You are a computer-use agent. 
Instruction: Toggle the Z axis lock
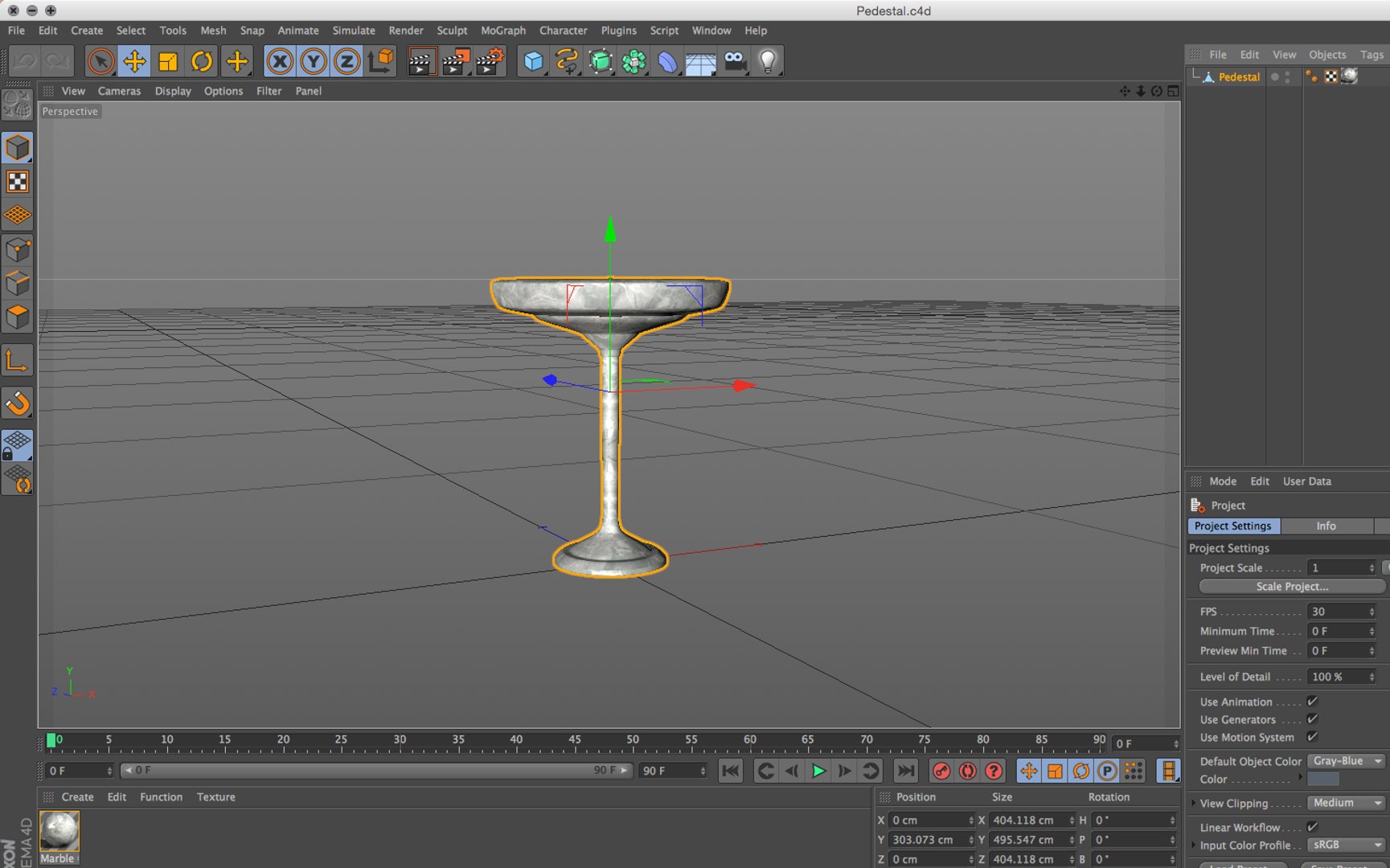point(346,61)
